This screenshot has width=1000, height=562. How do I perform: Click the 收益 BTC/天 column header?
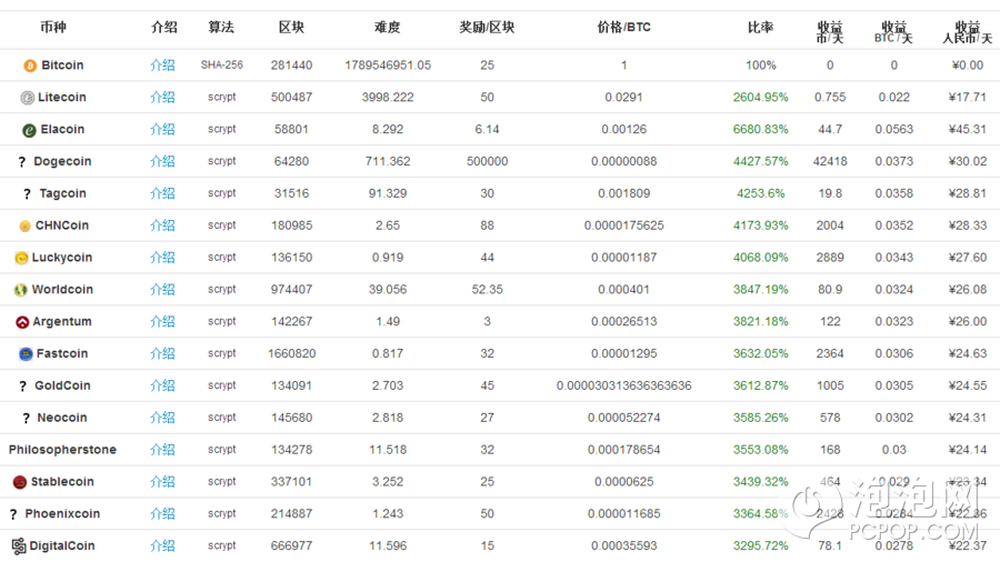pyautogui.click(x=893, y=32)
